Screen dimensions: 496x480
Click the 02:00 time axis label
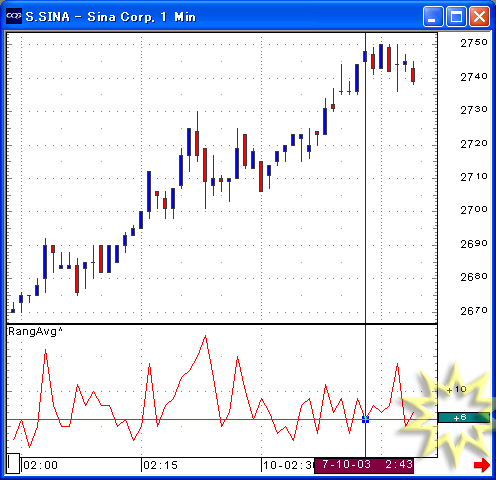[41, 465]
